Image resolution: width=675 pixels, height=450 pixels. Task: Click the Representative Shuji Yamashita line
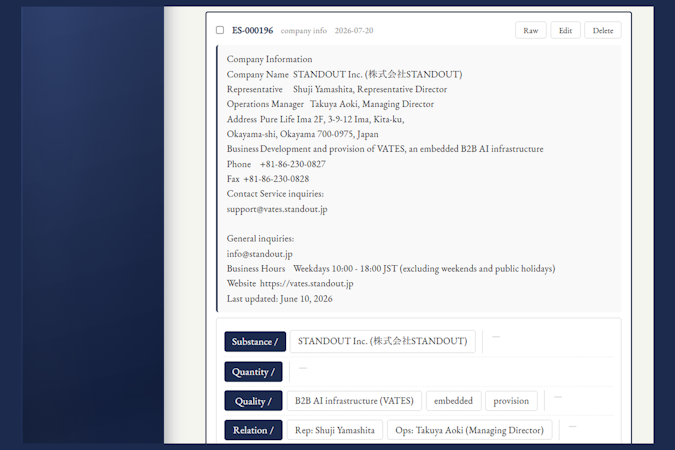tap(337, 90)
